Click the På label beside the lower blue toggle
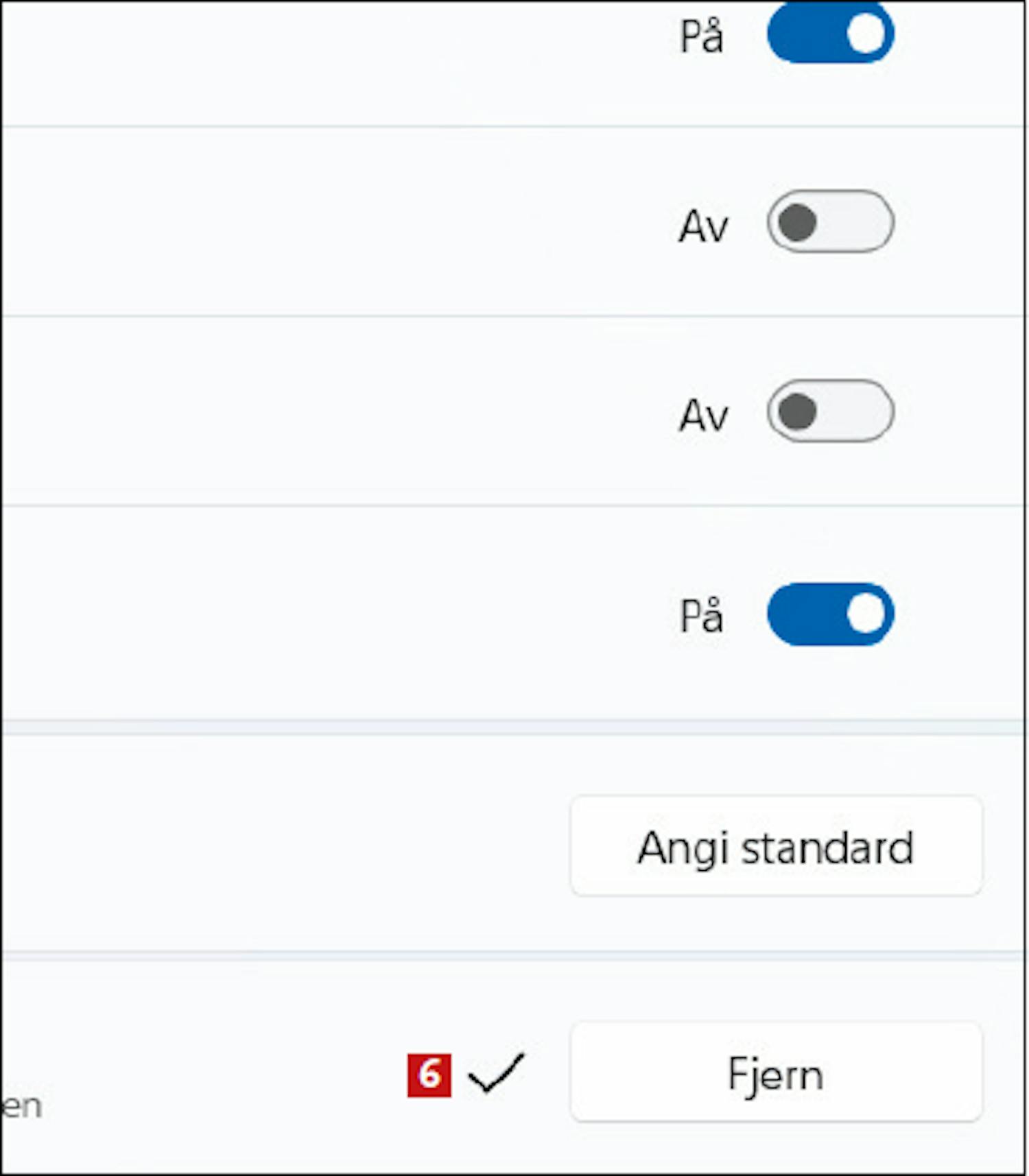Screen dimensions: 1029x1176 tap(701, 615)
